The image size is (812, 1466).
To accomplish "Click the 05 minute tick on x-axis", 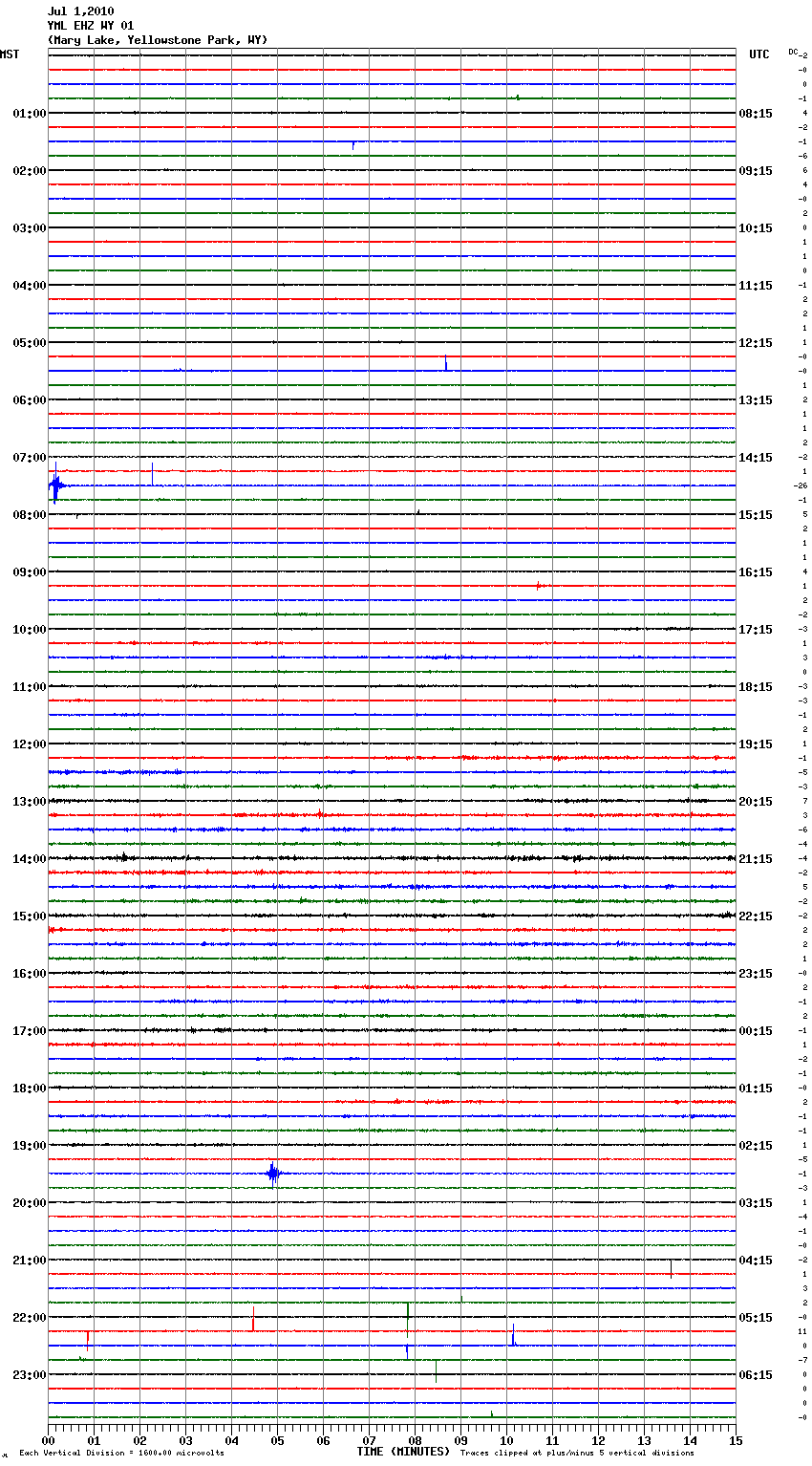I will 277,1440.
